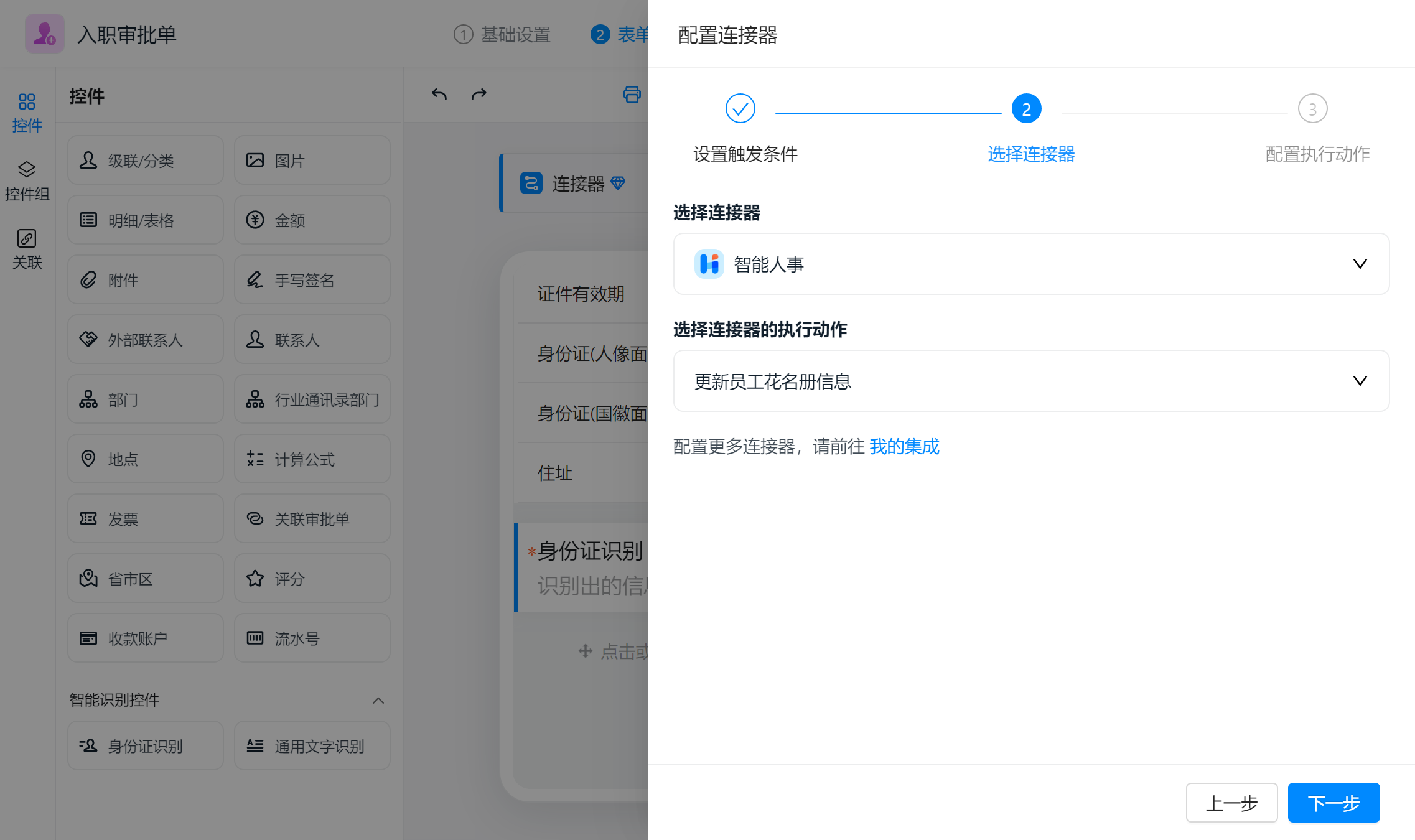Select the 地点 control
The width and height of the screenshot is (1415, 840).
tap(146, 459)
